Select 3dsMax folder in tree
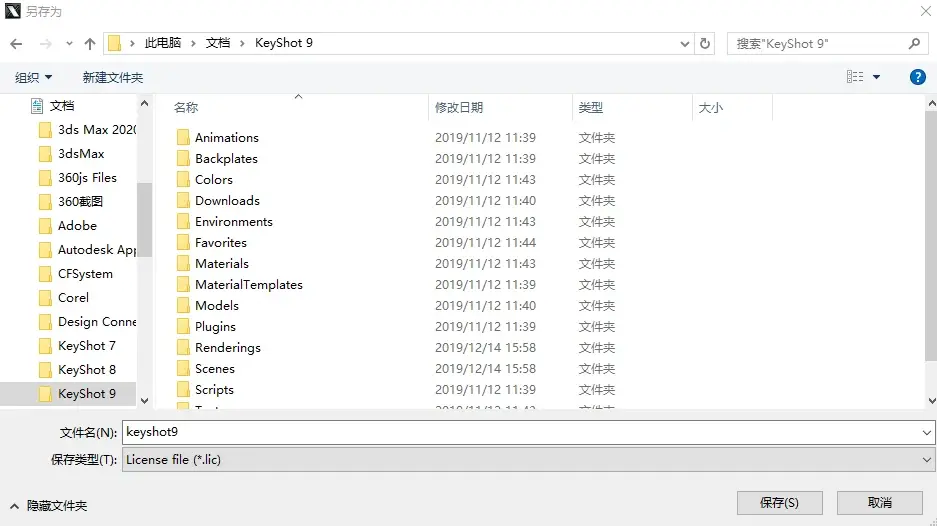This screenshot has width=937, height=526. coord(71,154)
